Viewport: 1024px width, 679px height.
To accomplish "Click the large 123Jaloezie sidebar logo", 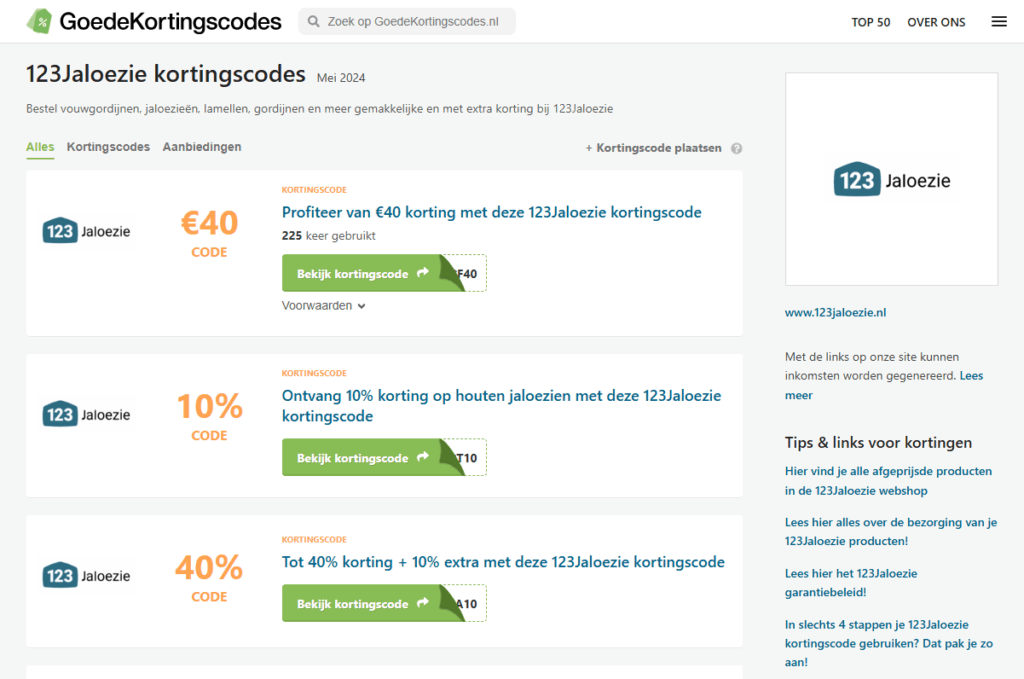I will pyautogui.click(x=891, y=180).
